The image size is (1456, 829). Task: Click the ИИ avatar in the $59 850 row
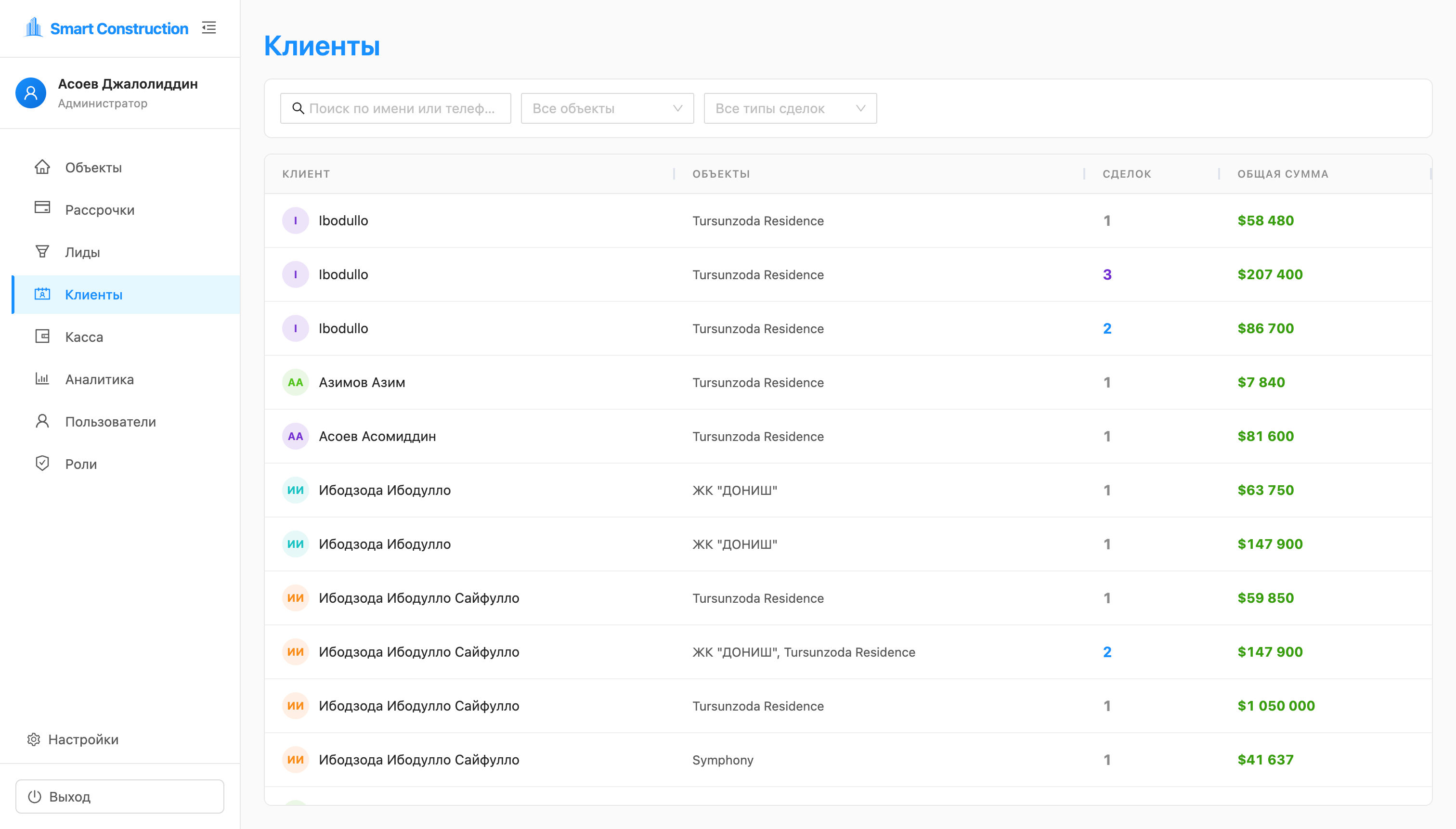(296, 598)
